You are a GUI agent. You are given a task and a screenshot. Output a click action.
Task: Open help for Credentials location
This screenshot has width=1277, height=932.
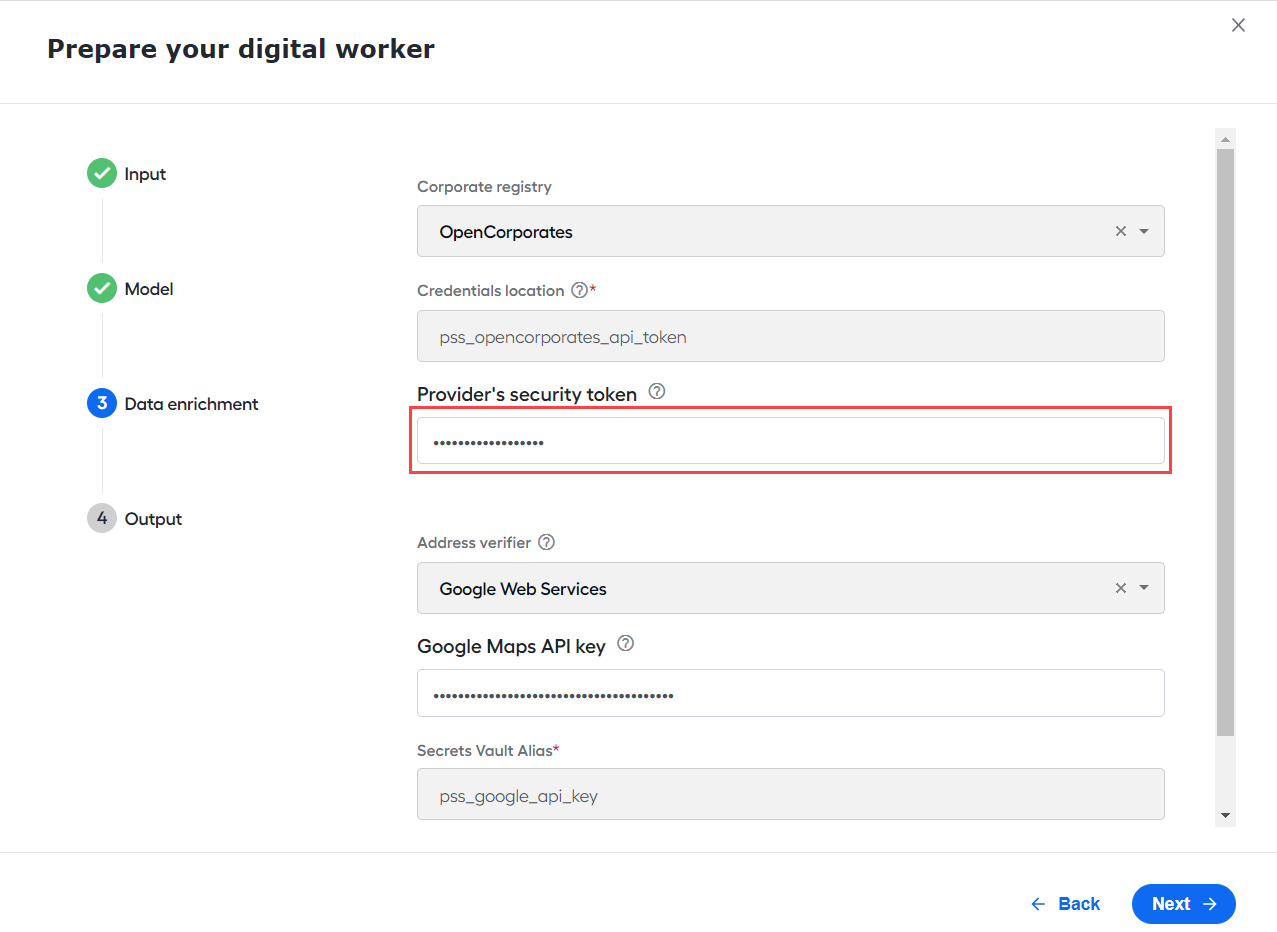(x=579, y=291)
